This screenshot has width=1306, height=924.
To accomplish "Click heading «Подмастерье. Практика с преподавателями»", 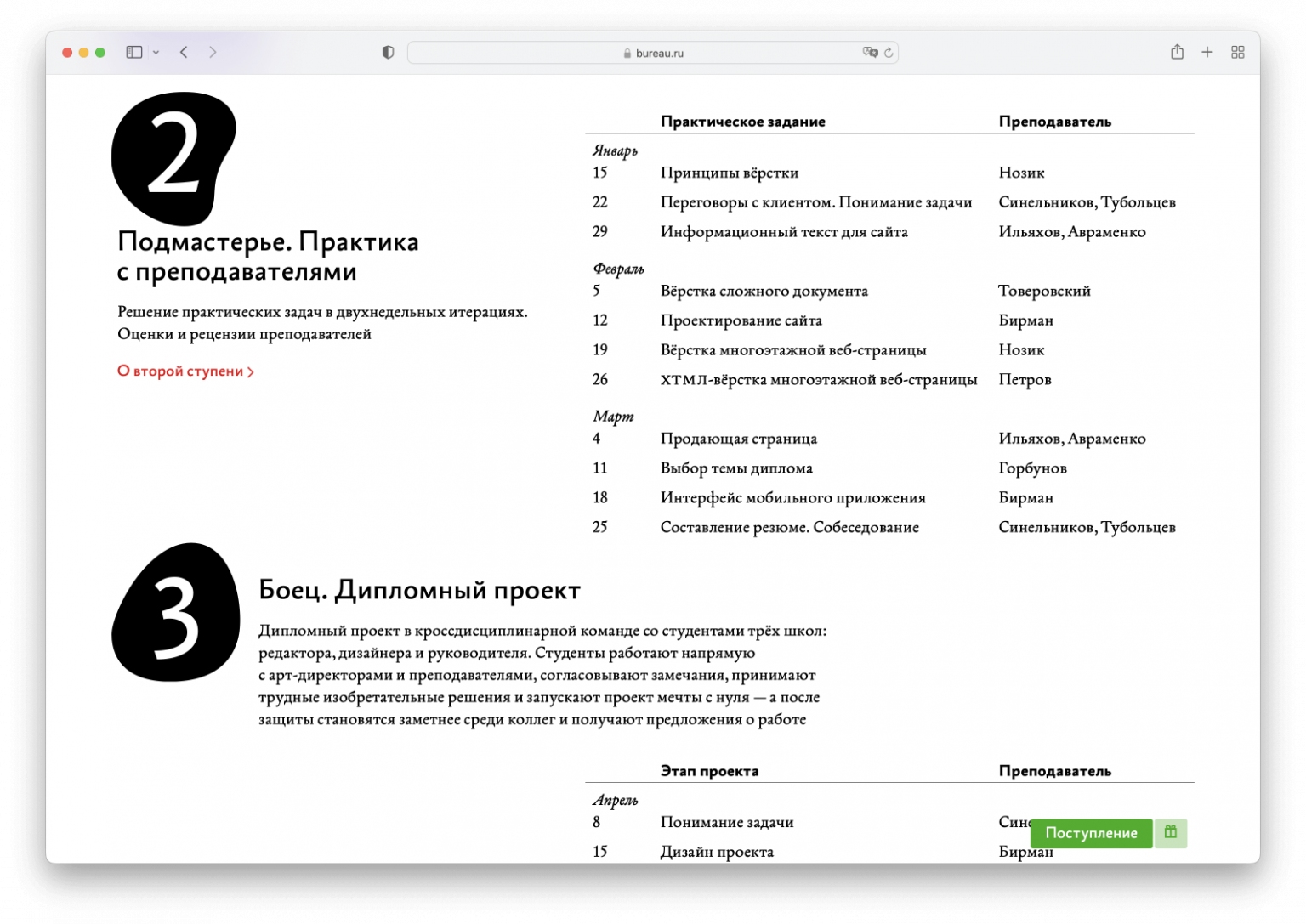I will tap(268, 257).
